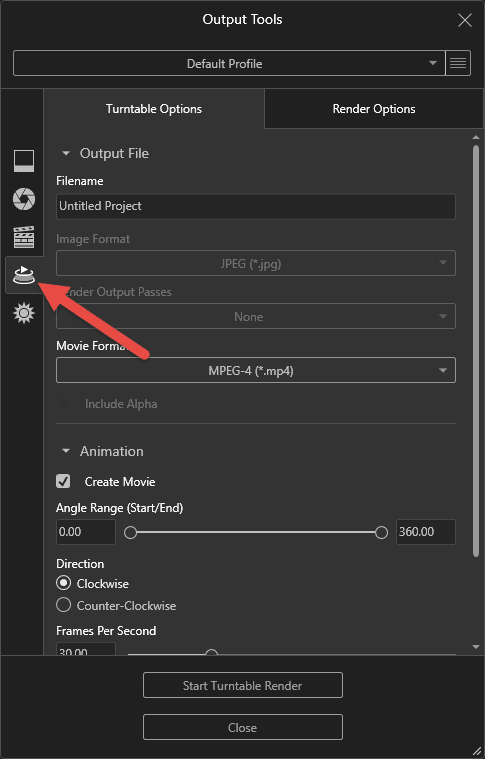Click the Angle Range end slider handle
This screenshot has height=759, width=485.
pyautogui.click(x=381, y=532)
